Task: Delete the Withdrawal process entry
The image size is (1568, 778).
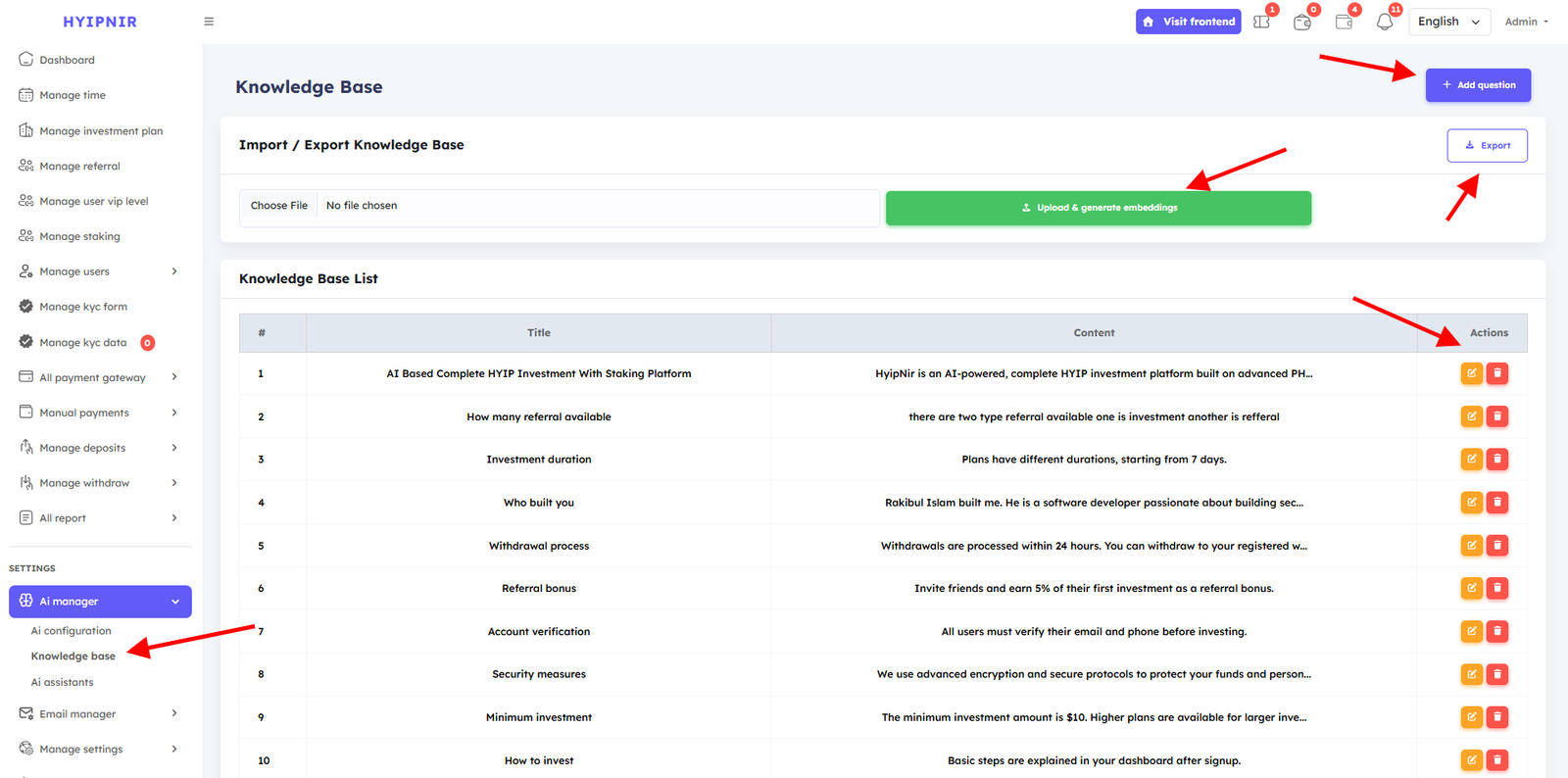Action: 1497,545
